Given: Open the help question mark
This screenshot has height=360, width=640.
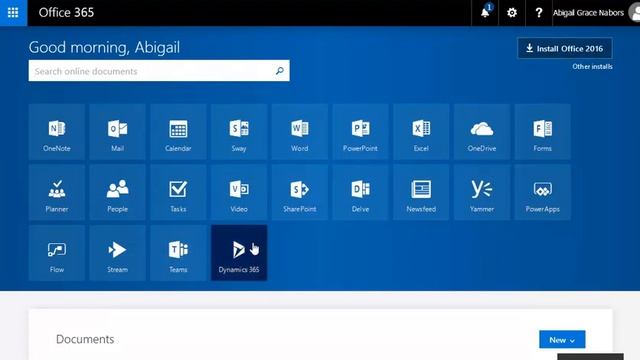Looking at the screenshot, I should point(539,13).
